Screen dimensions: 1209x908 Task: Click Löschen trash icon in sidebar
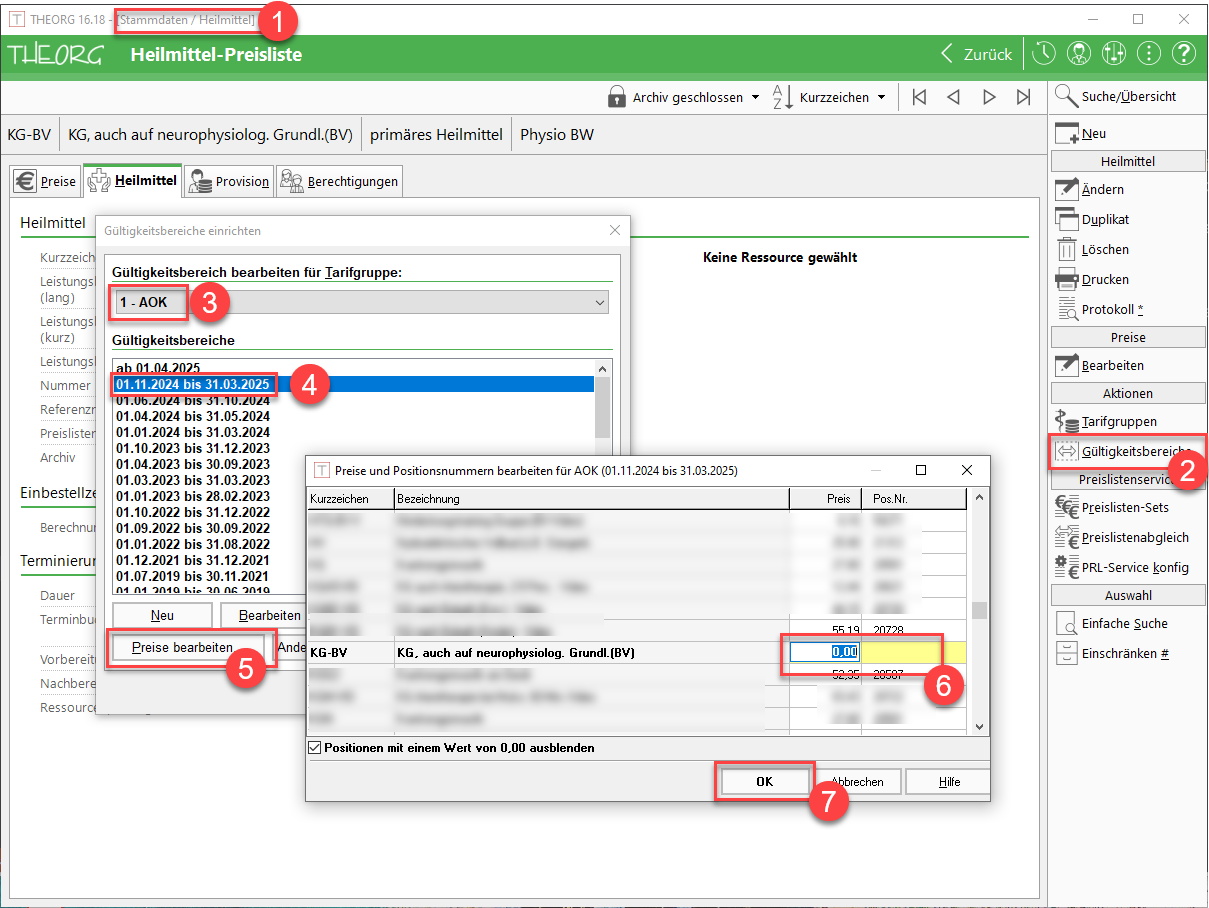[x=1067, y=250]
